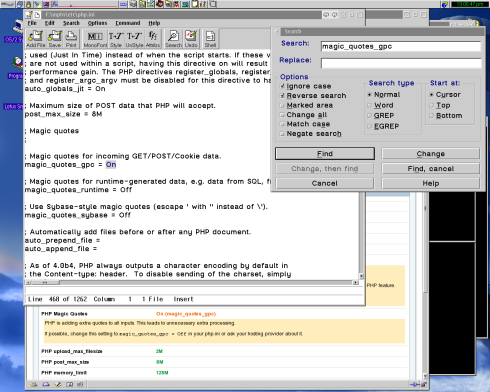
Task: Click the UnStyle toolbar icon
Action: (x=134, y=39)
